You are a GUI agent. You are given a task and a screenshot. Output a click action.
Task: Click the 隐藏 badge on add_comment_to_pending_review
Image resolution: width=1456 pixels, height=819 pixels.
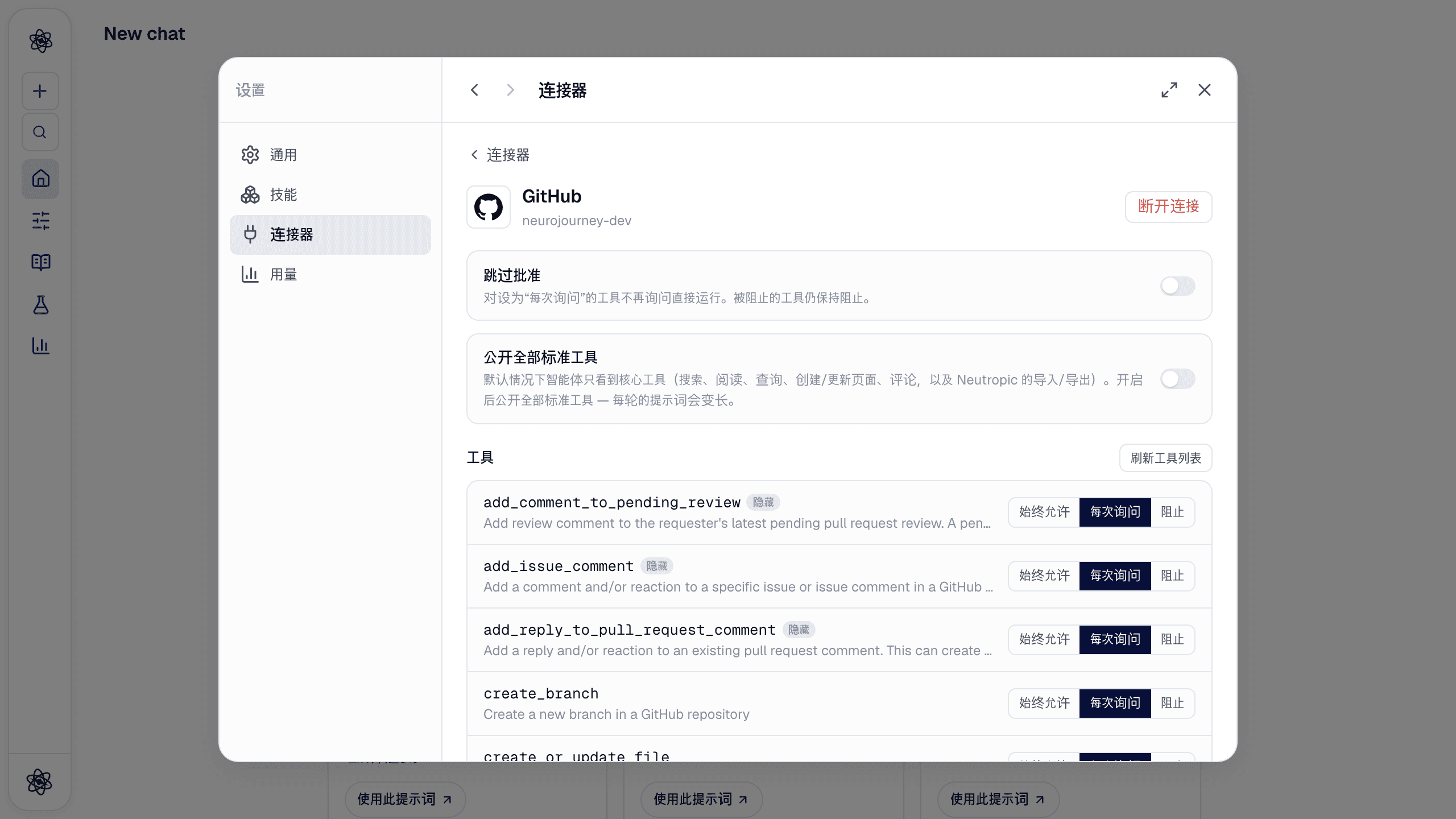[x=763, y=502]
